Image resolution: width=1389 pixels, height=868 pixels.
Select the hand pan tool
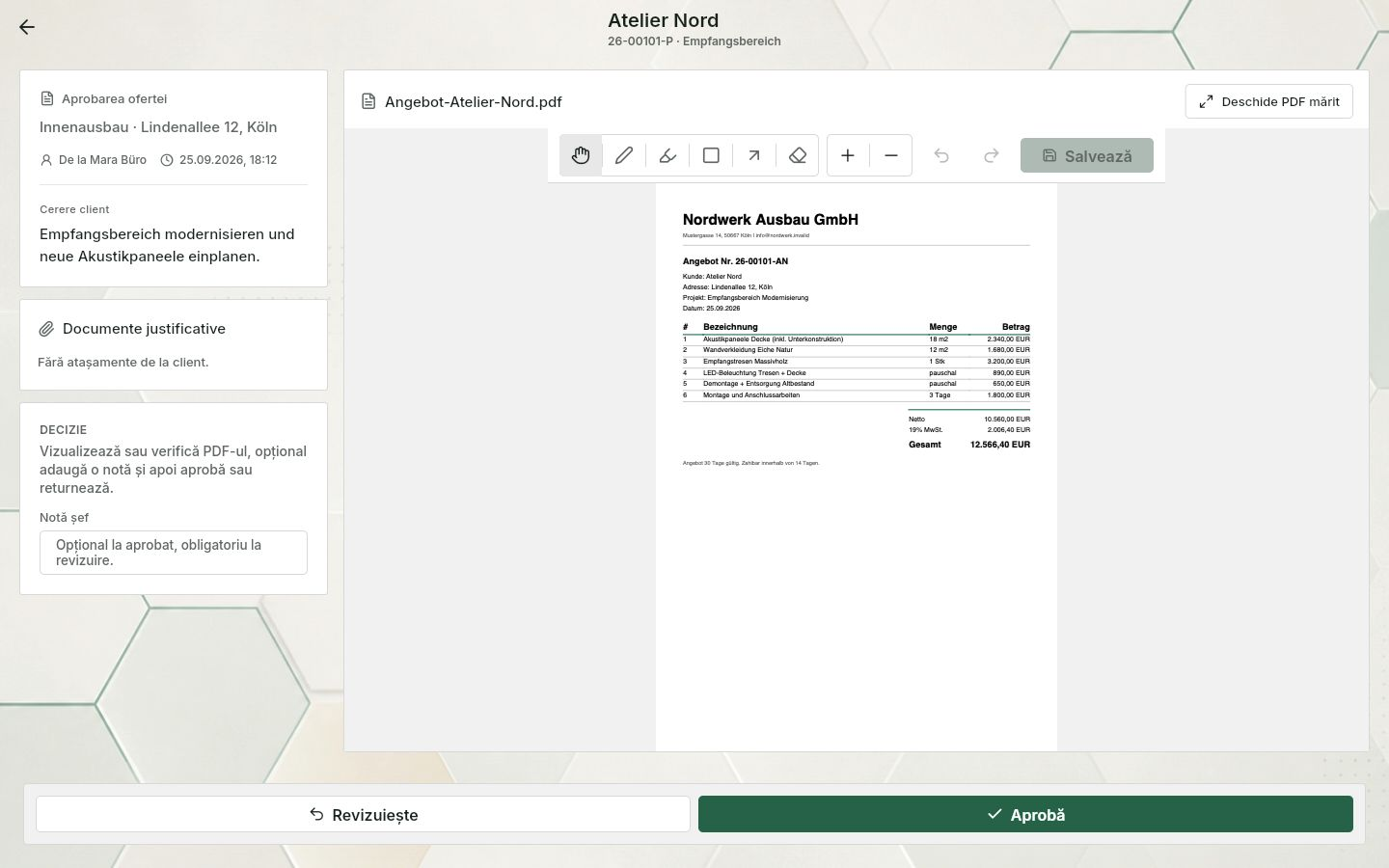pyautogui.click(x=581, y=155)
